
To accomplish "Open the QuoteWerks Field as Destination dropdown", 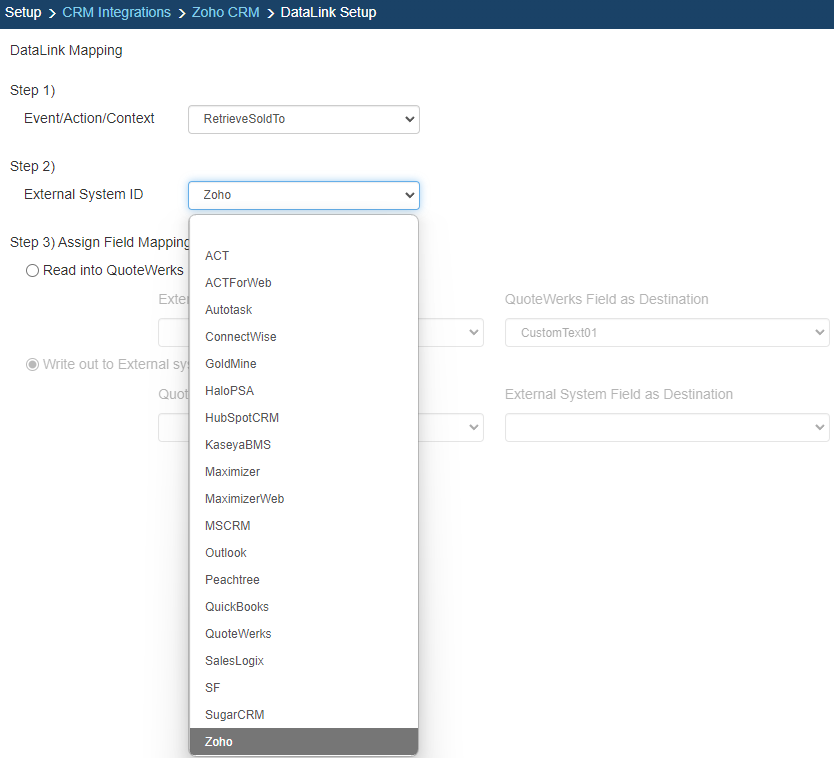I will (x=666, y=333).
